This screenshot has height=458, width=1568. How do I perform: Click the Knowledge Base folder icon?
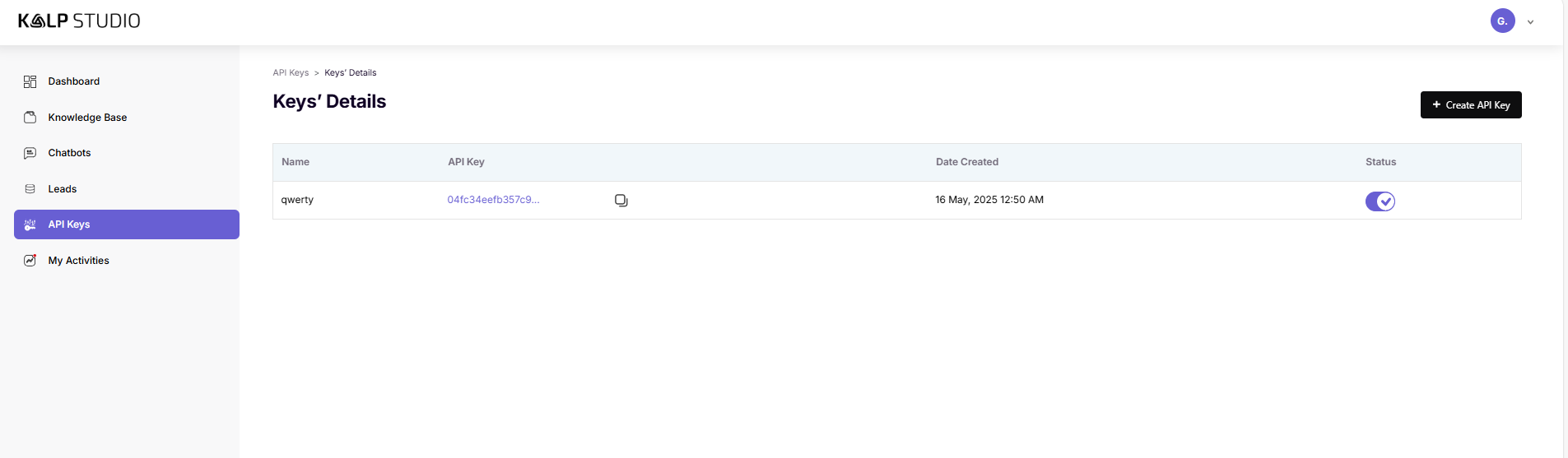[30, 118]
